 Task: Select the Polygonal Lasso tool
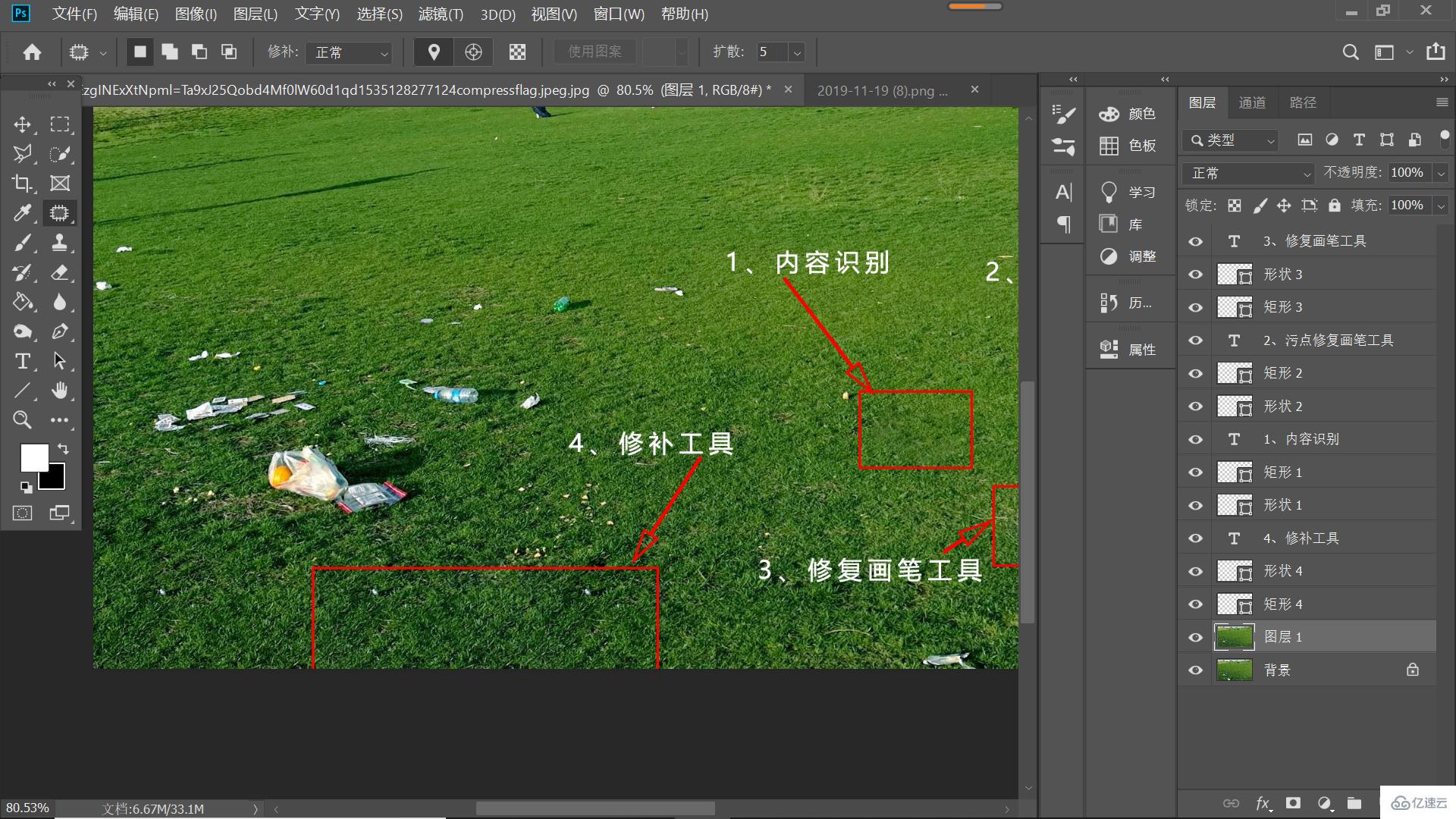tap(23, 154)
